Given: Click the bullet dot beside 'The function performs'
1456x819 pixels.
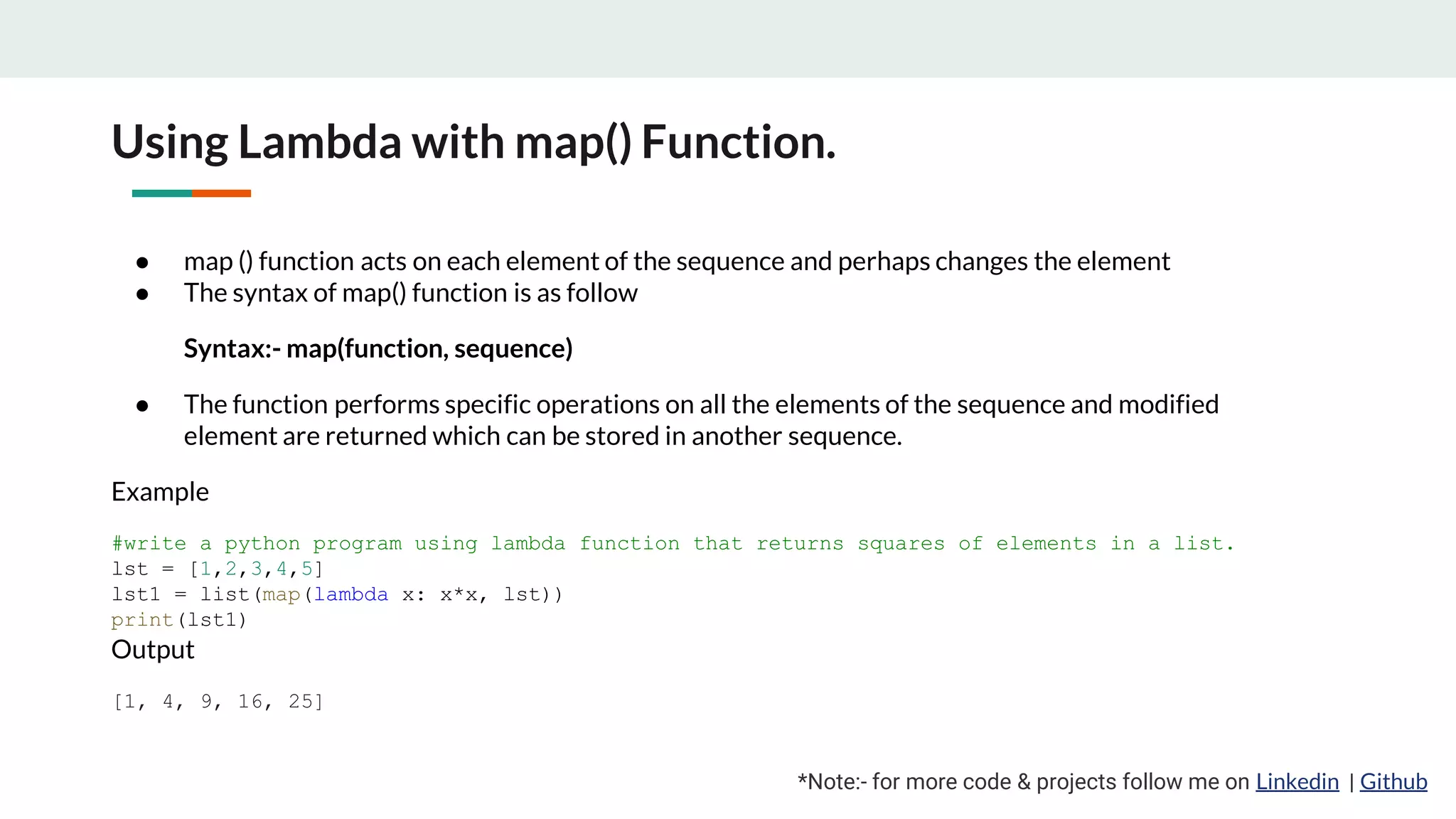Looking at the screenshot, I should coord(142,406).
